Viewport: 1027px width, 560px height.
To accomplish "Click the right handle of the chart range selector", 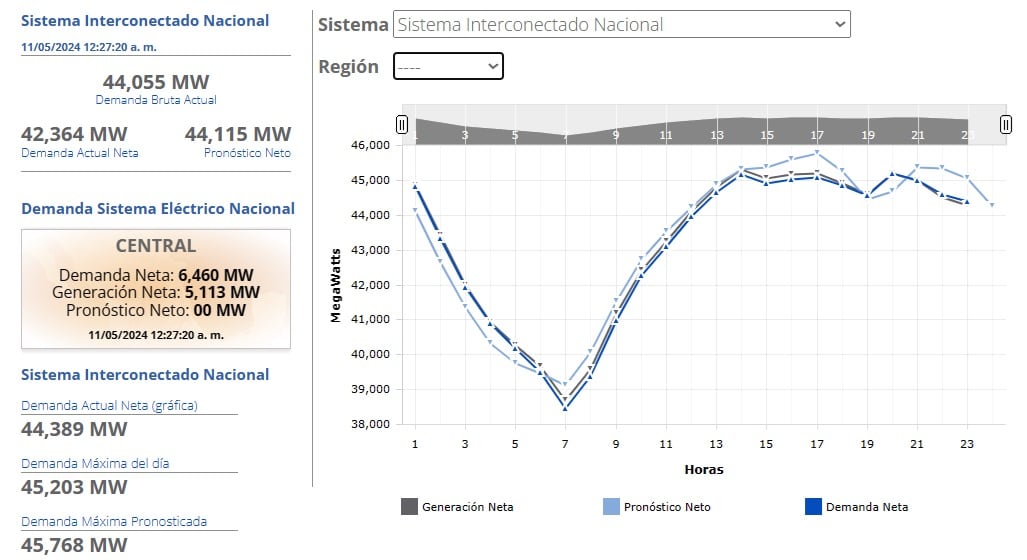I will [x=1006, y=125].
